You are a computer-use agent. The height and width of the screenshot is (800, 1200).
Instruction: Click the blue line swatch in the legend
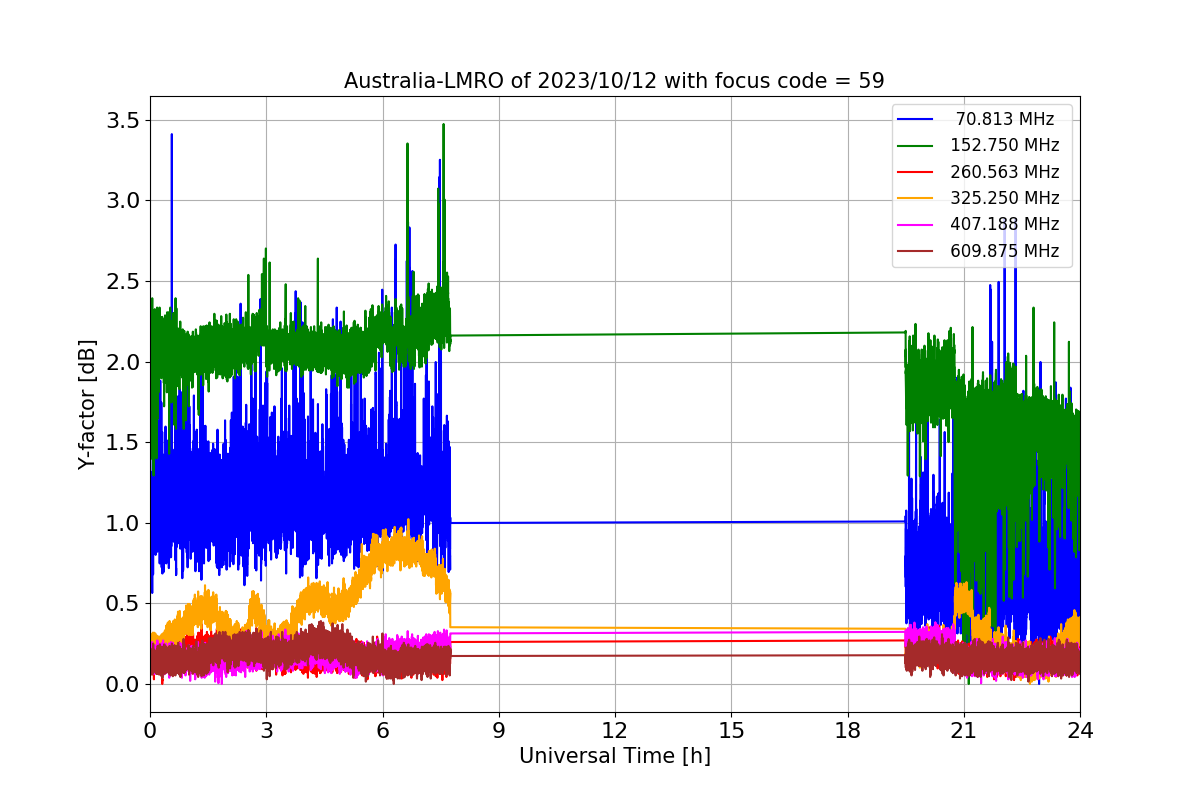pos(917,119)
